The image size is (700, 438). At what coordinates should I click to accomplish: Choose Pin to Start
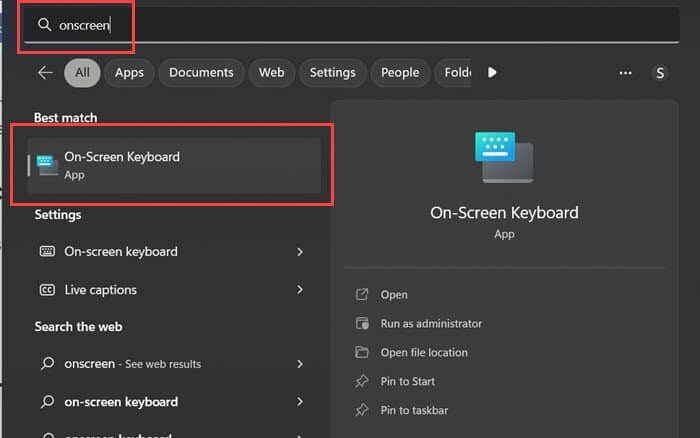[408, 381]
